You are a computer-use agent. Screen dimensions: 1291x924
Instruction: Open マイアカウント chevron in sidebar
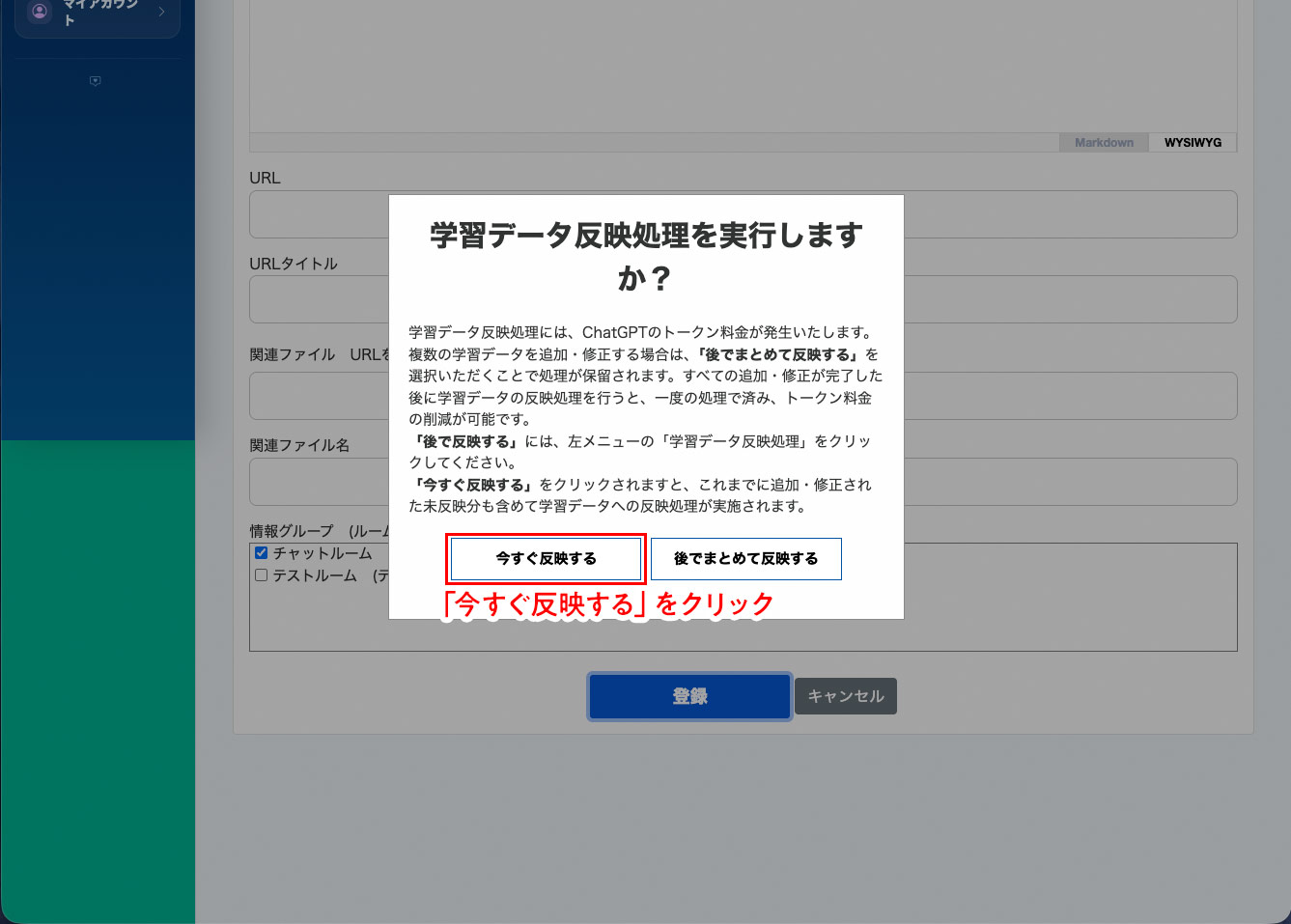161,12
